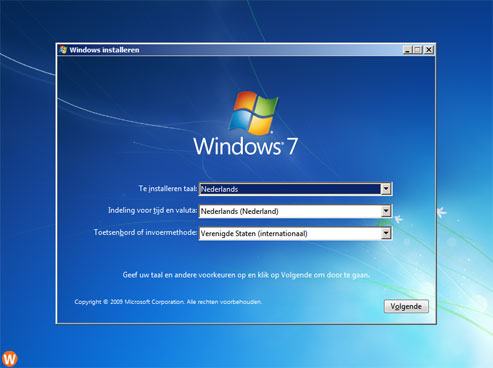Expand the 'Toetsenbord of invoermethode' dropdown arrow
This screenshot has width=493, height=368.
click(386, 233)
